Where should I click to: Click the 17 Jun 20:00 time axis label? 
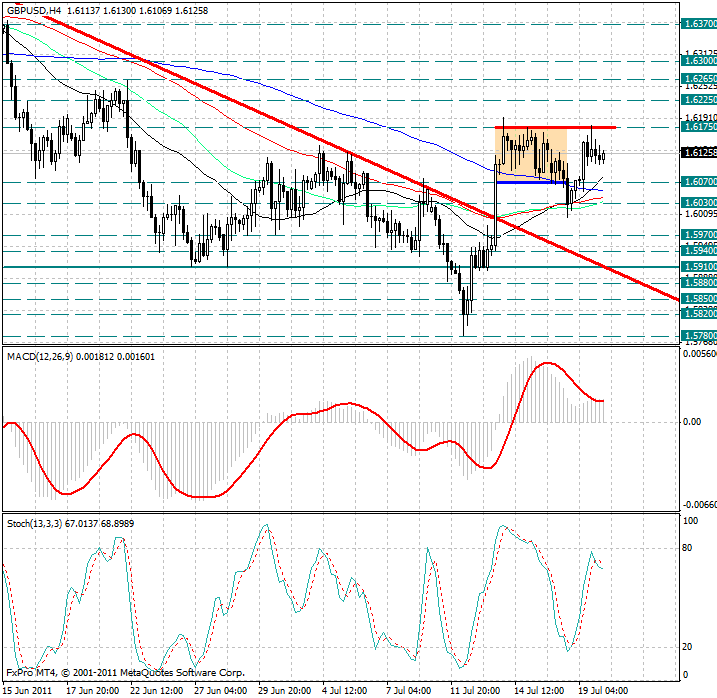click(x=93, y=690)
